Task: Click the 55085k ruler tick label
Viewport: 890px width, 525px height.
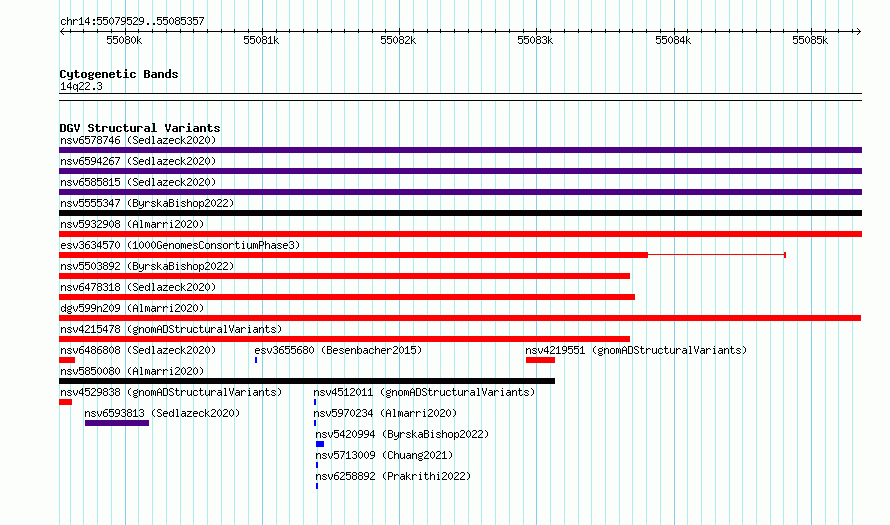Action: [810, 40]
